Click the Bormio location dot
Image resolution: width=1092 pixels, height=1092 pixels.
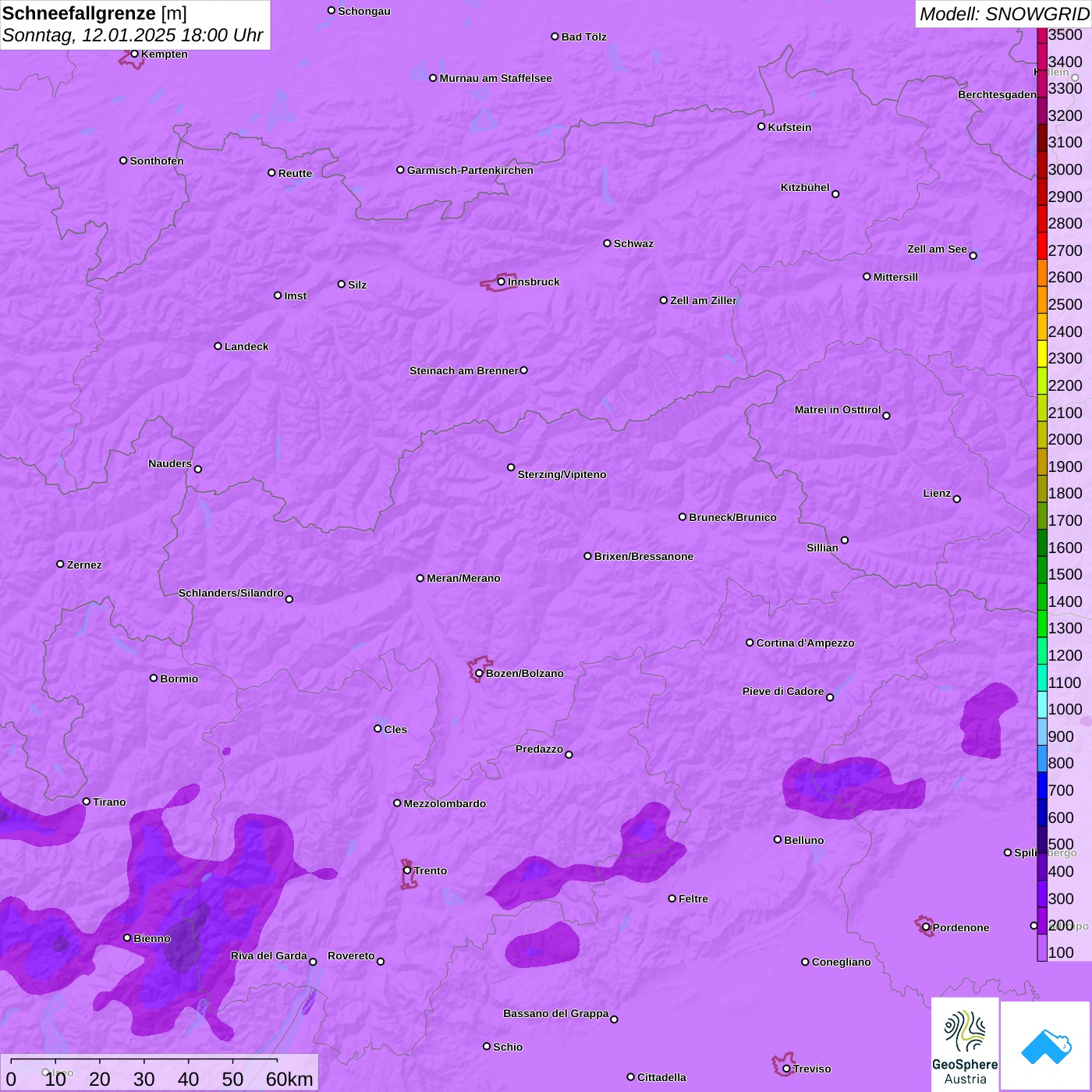coord(154,678)
